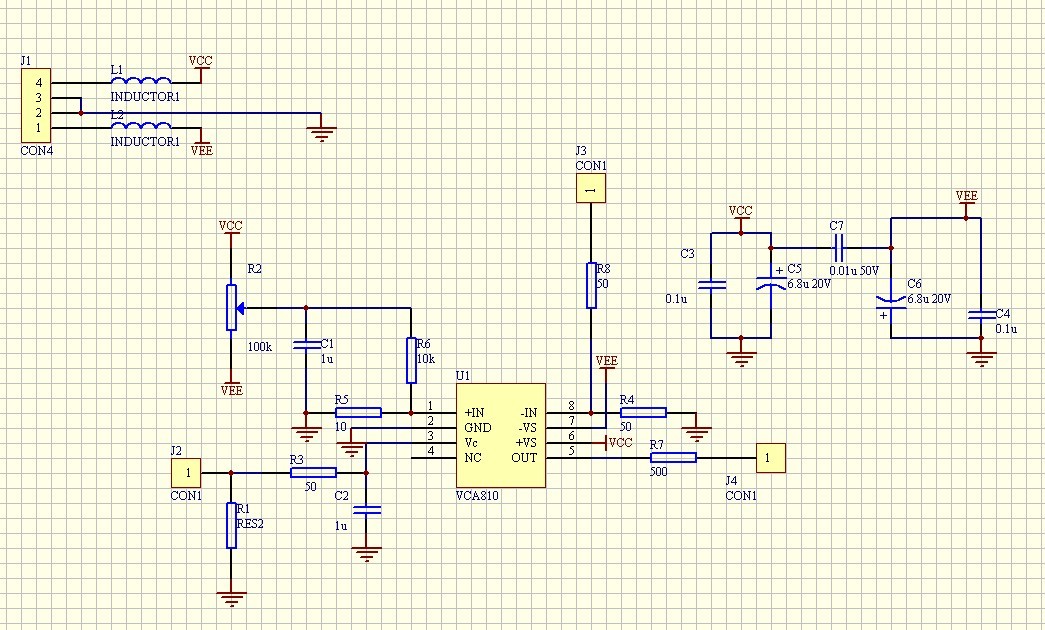Select potentiometer R2 body
The image size is (1045, 630).
(231, 307)
